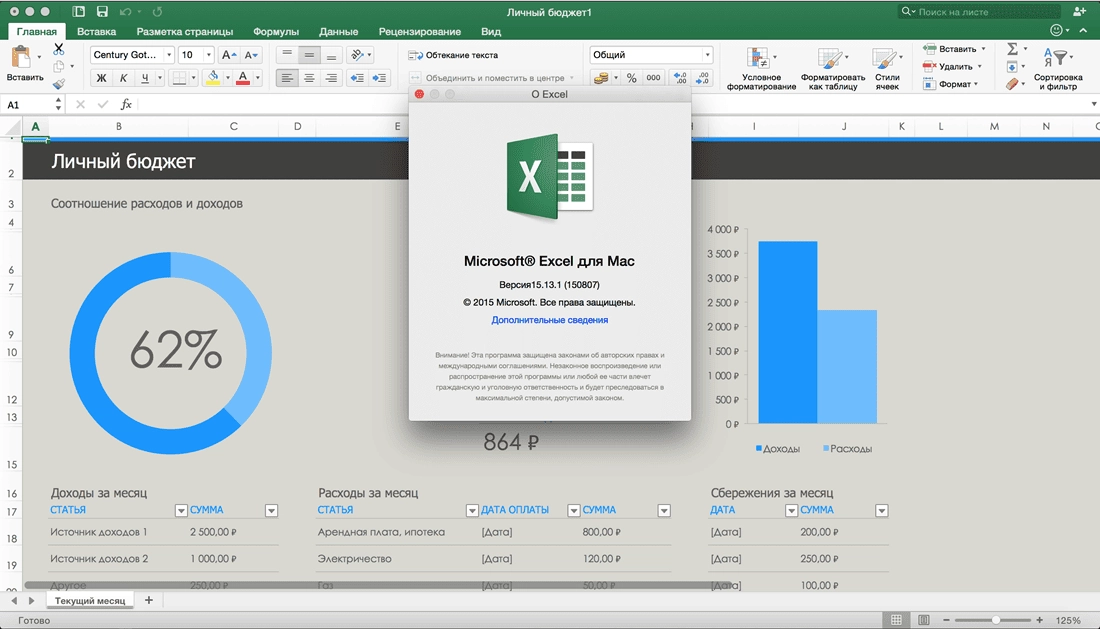Click the decrease indent icon
This screenshot has width=1100, height=629.
357,78
